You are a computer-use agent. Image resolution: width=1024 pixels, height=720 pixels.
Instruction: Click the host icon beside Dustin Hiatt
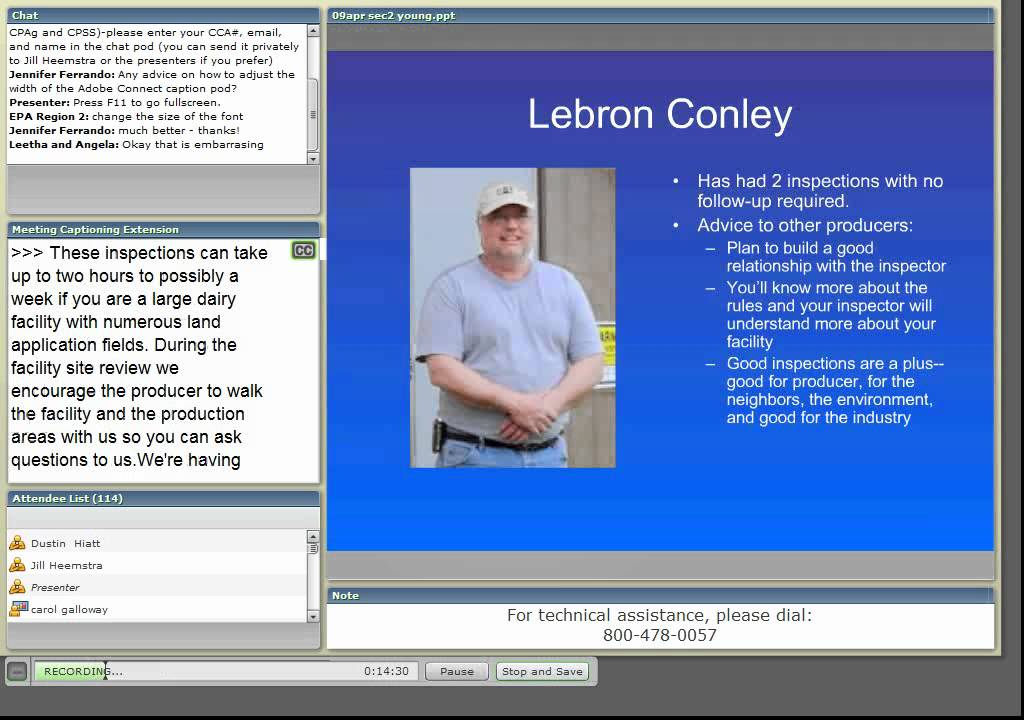click(18, 543)
